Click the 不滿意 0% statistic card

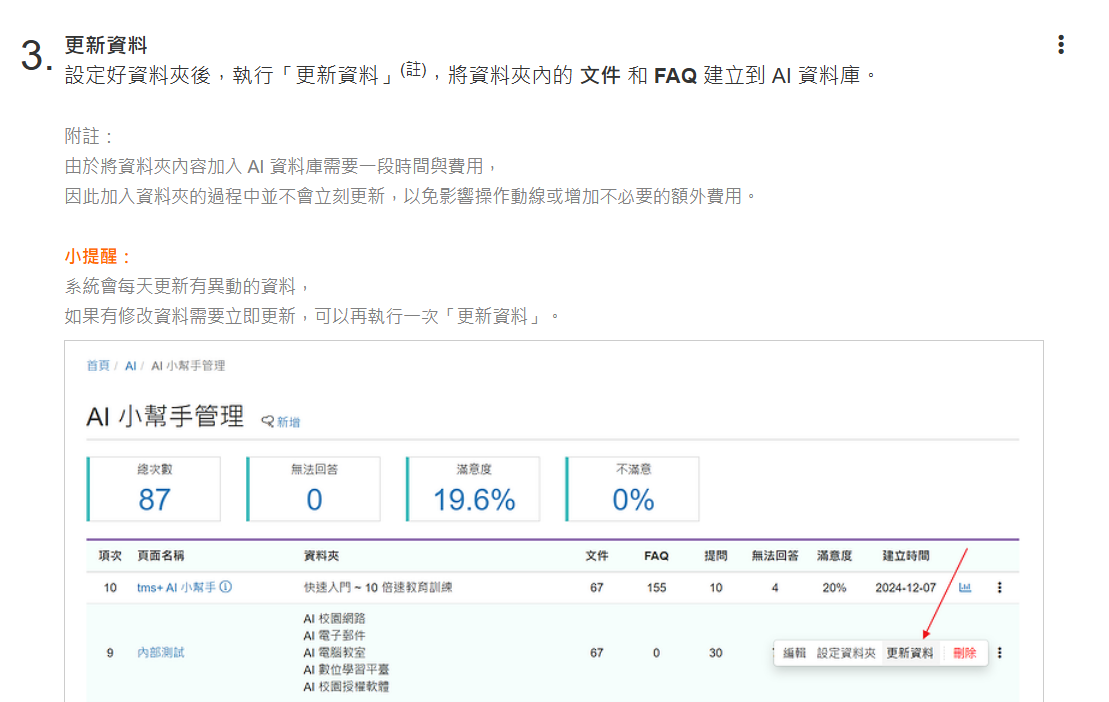[x=633, y=489]
